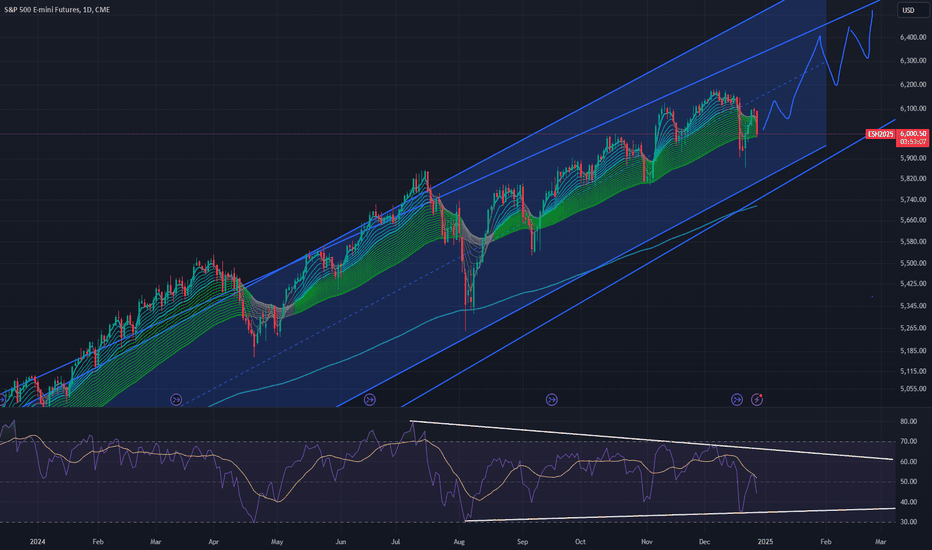Click the Aug label on time axis
The height and width of the screenshot is (550, 932).
(x=459, y=542)
